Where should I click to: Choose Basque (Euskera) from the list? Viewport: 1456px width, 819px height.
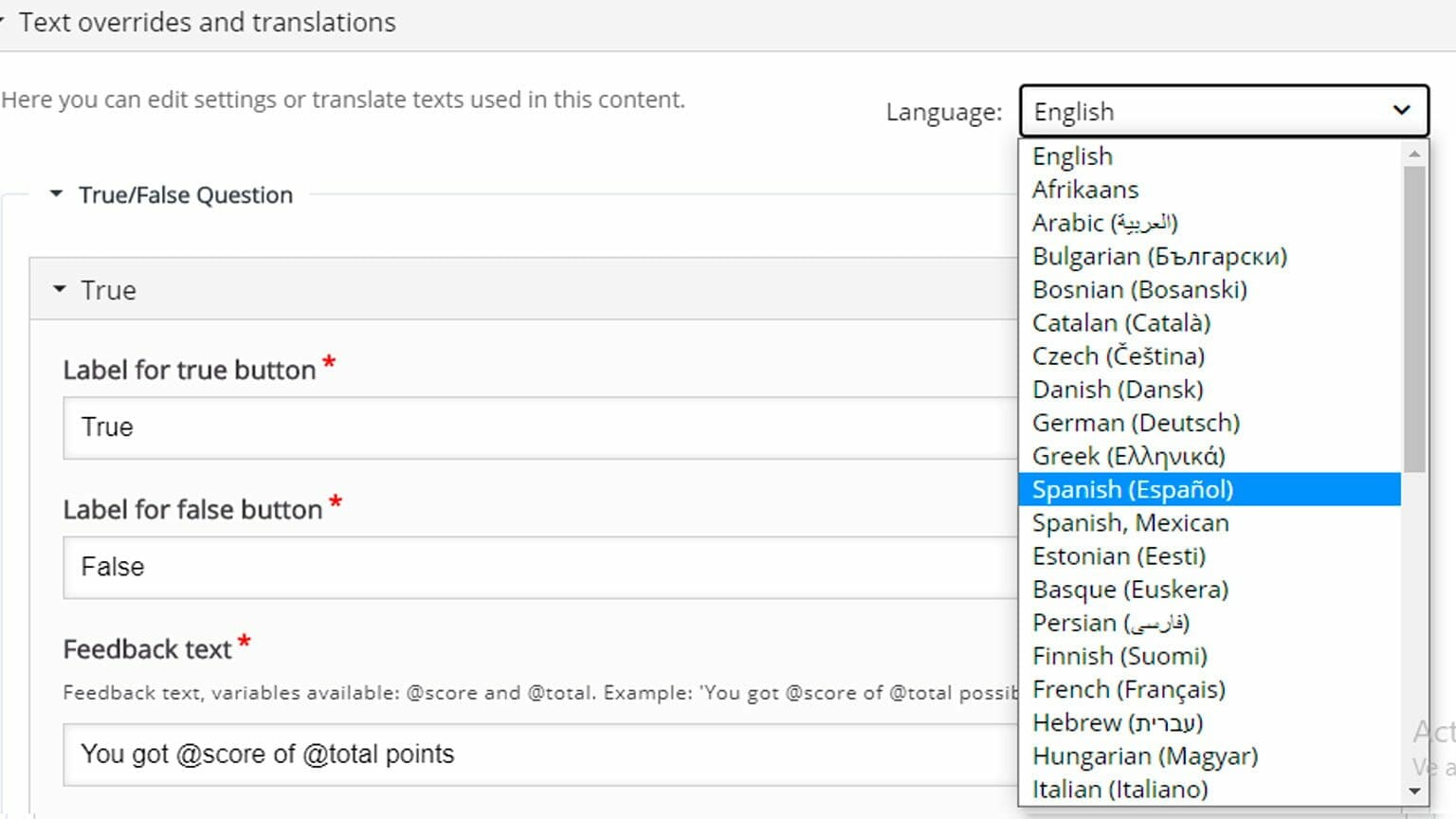[1210, 590]
